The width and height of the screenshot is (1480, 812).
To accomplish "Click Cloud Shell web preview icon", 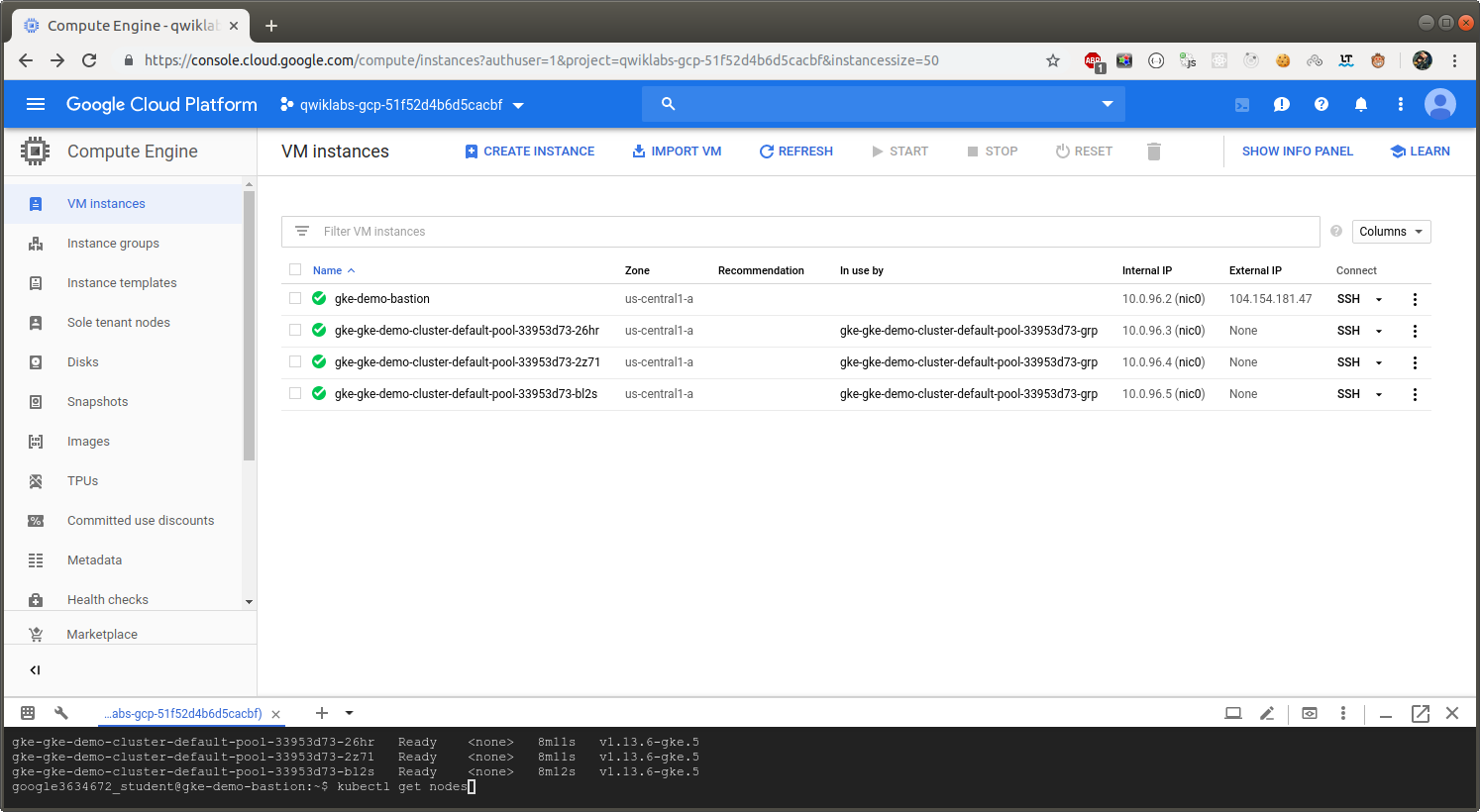I will (x=1310, y=713).
